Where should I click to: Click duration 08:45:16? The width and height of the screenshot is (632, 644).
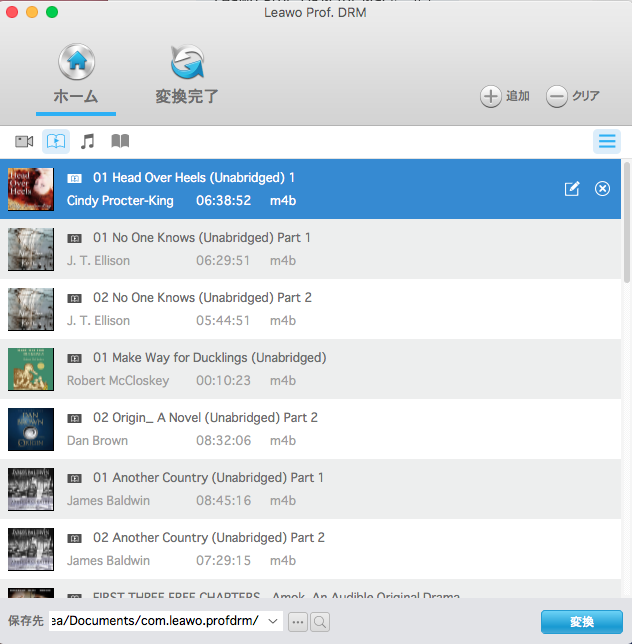coord(223,501)
